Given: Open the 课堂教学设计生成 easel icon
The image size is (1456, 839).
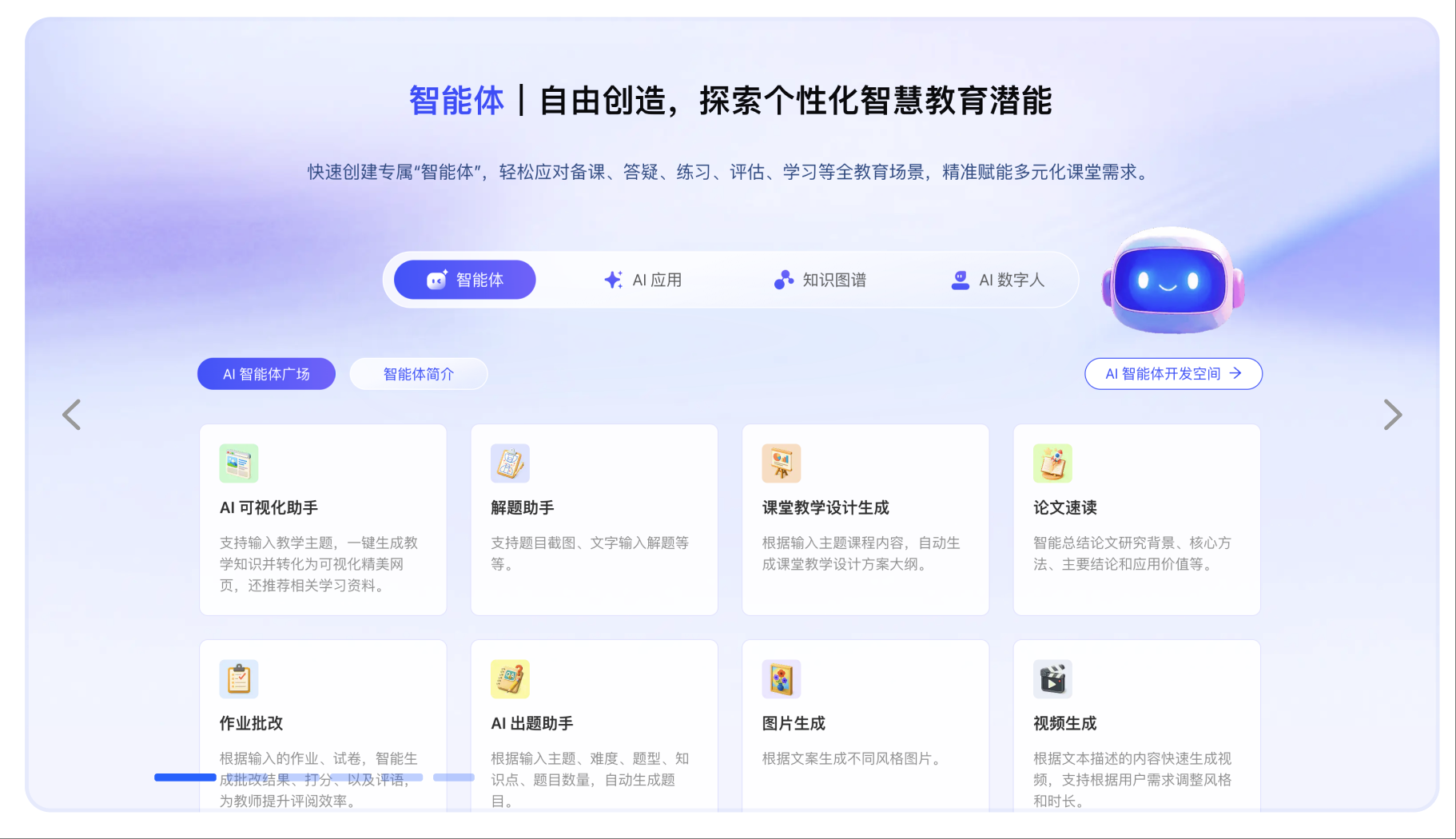Looking at the screenshot, I should pos(781,463).
